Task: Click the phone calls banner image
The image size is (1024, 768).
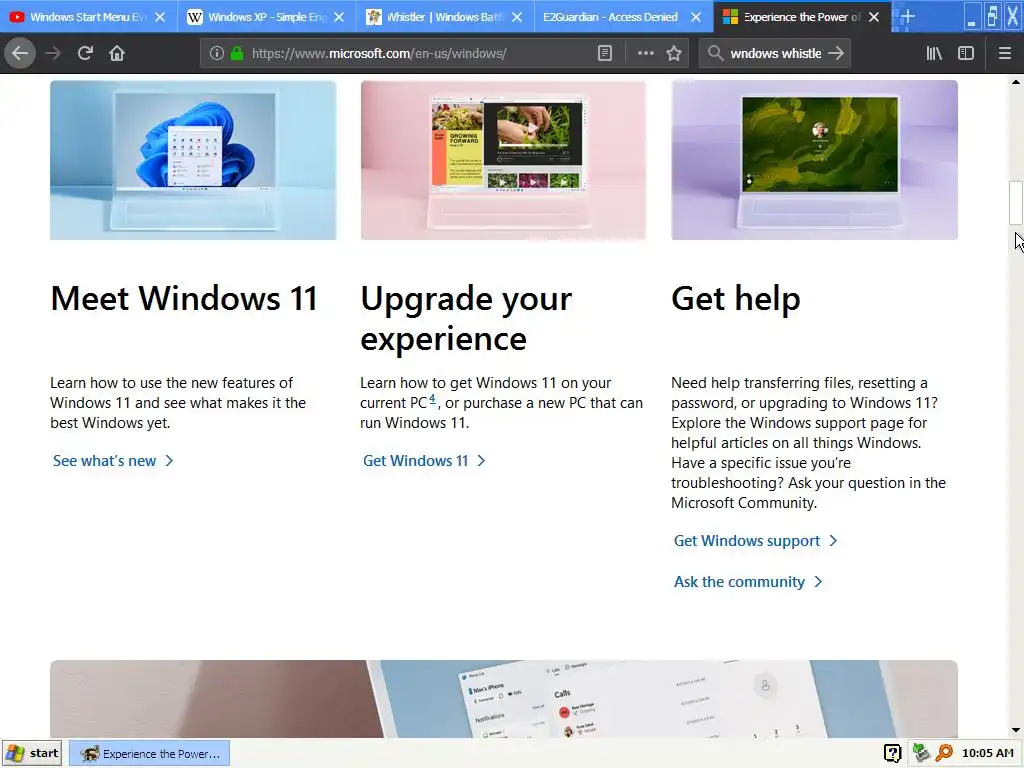Action: tap(504, 699)
